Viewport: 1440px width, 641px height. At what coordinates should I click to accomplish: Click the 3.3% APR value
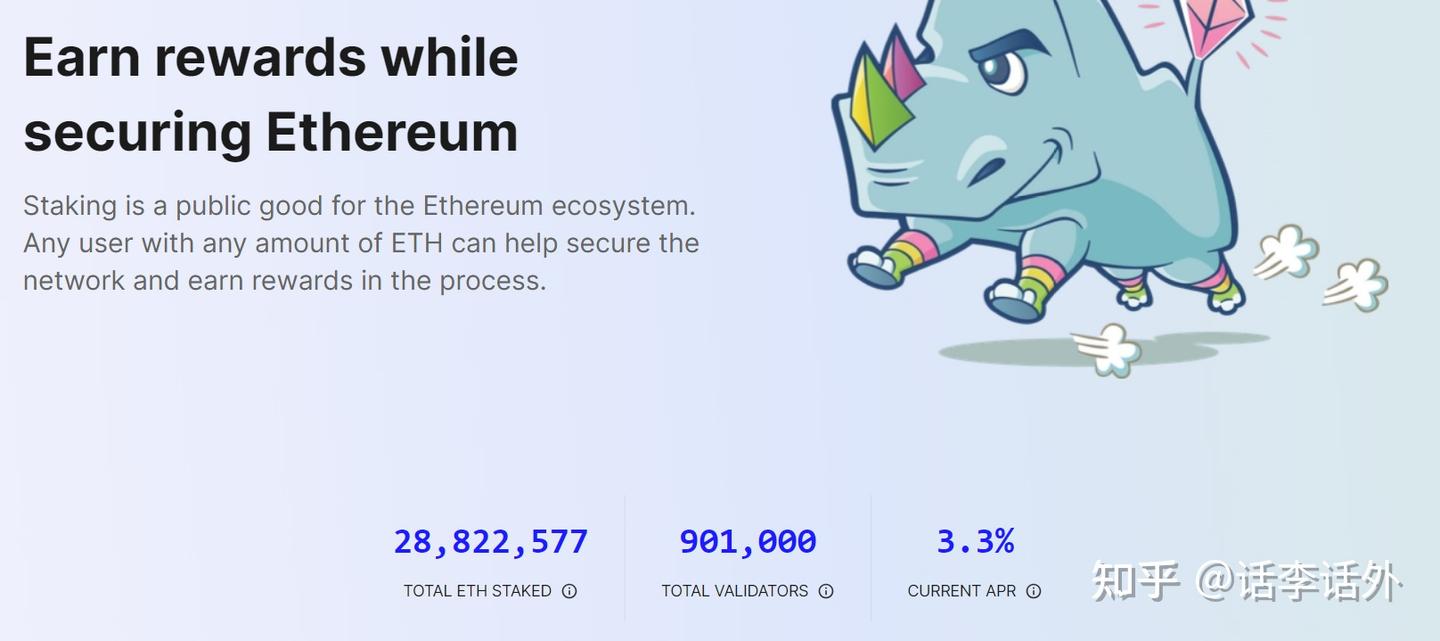[x=975, y=542]
